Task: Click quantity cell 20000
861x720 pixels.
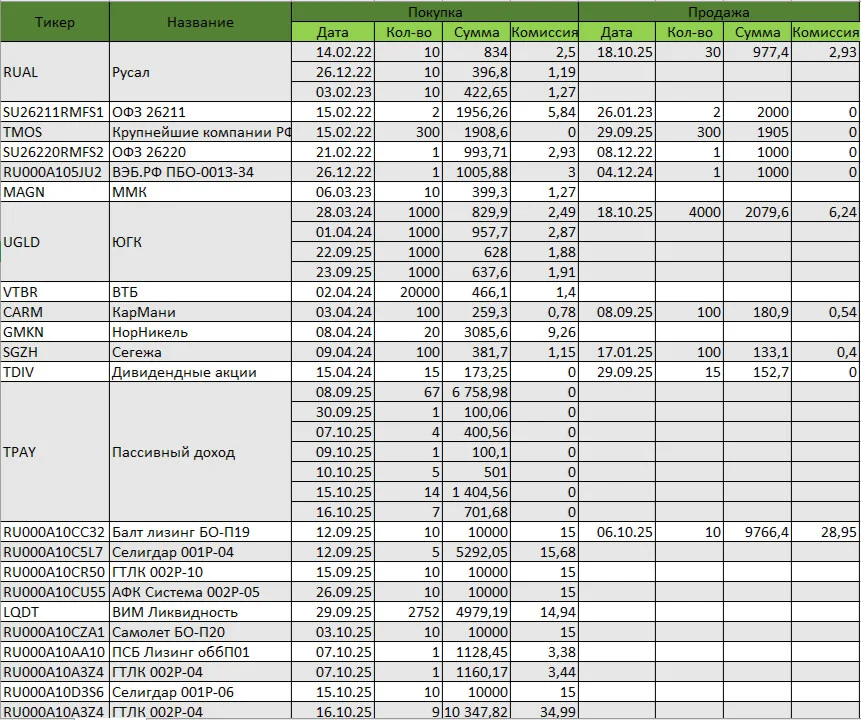Action: (x=409, y=292)
